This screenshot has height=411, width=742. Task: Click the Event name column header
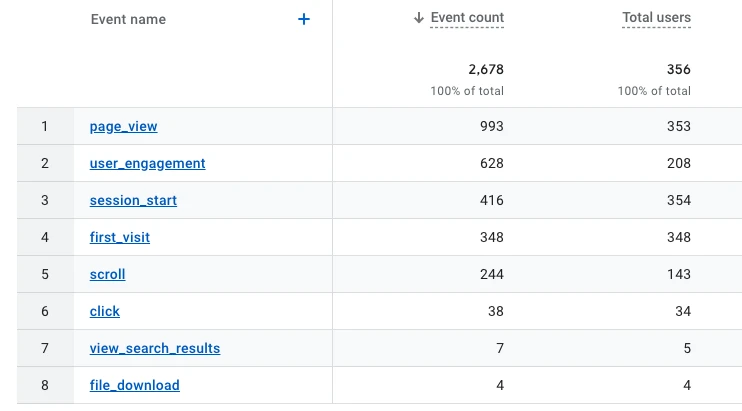point(128,19)
